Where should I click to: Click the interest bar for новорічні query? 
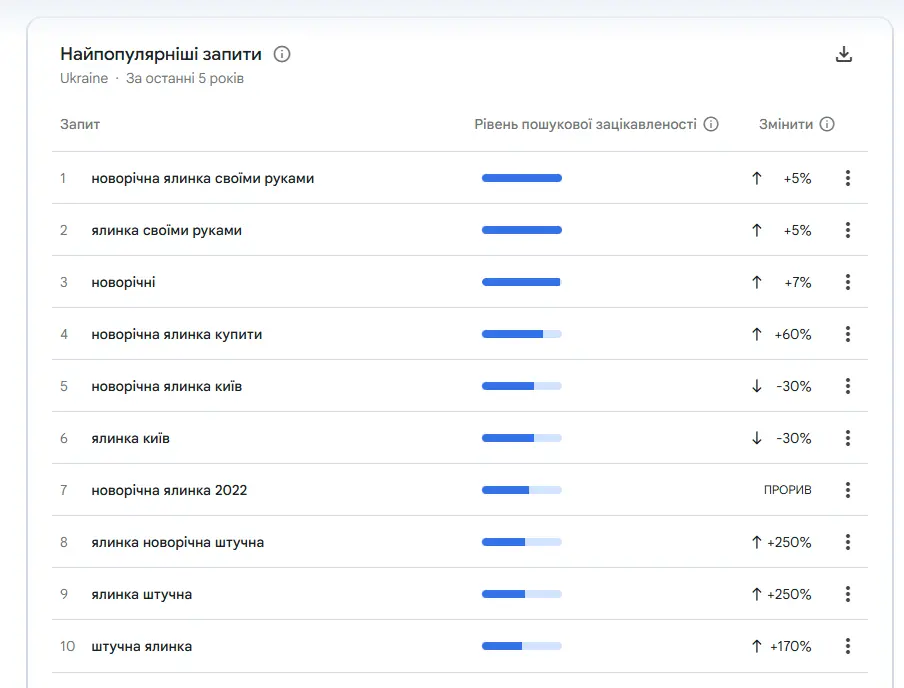coord(521,282)
